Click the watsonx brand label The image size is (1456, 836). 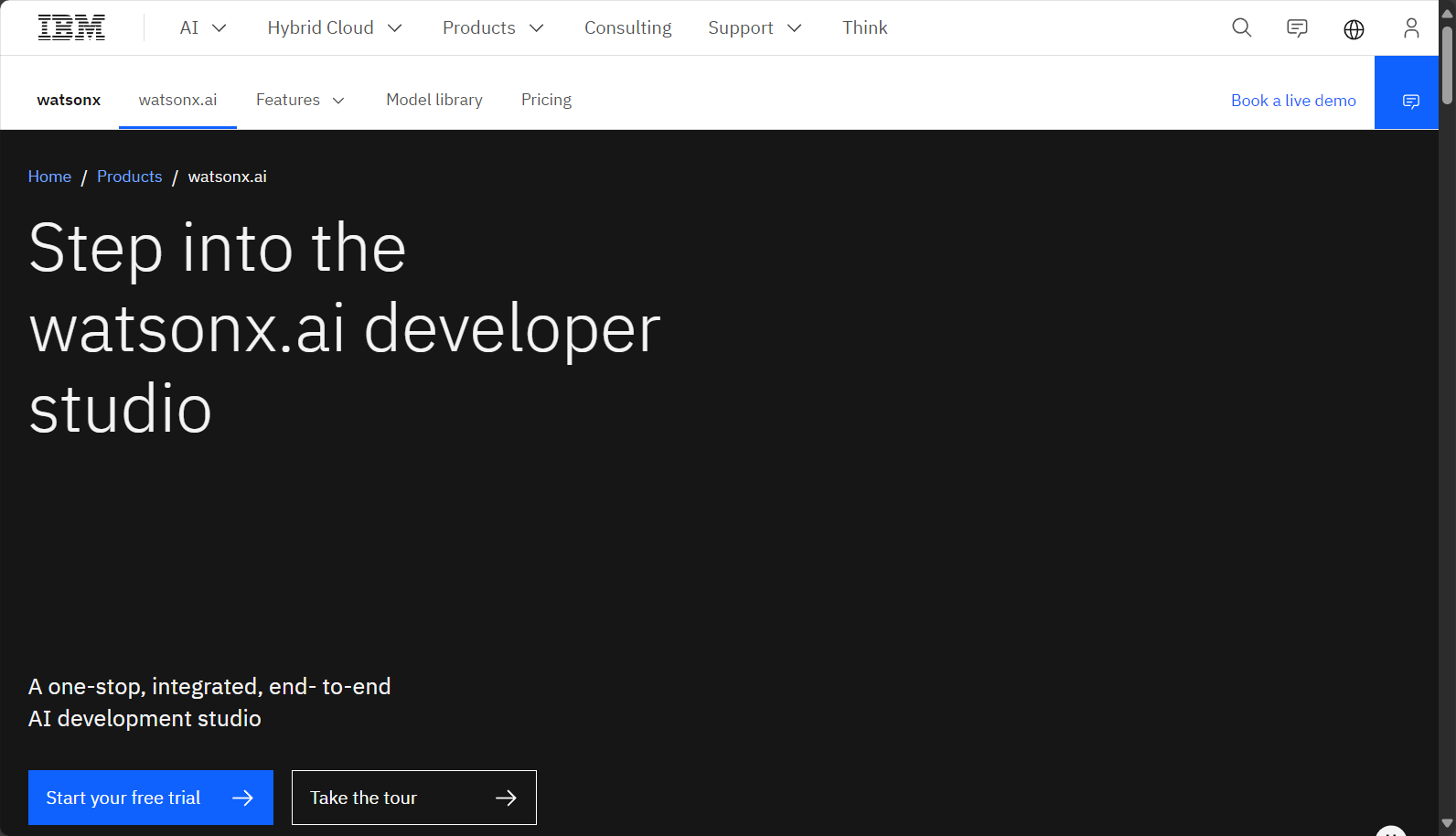coord(69,100)
